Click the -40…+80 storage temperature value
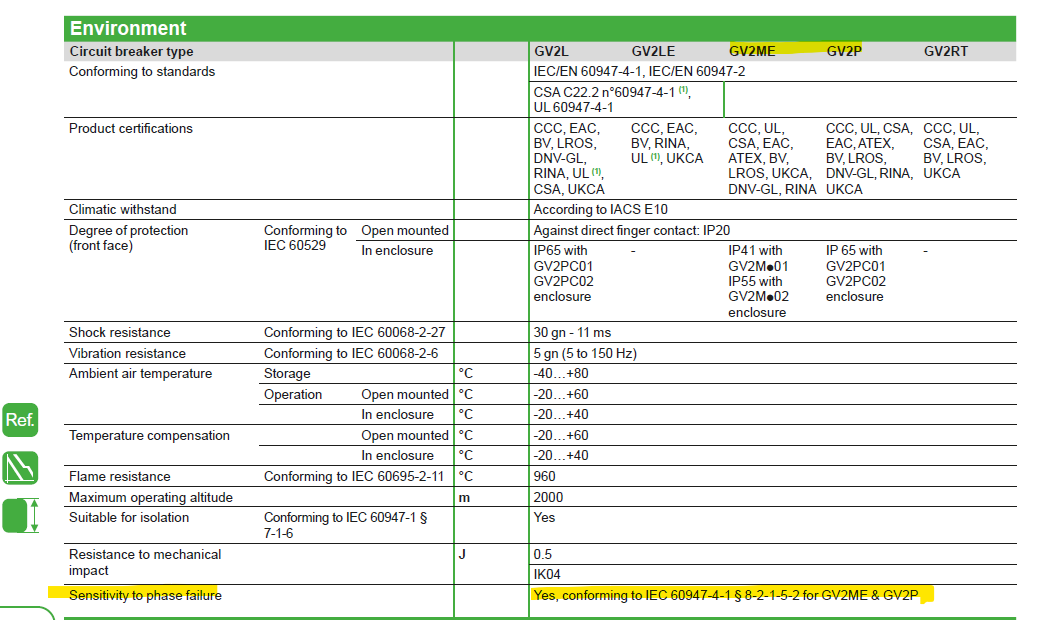Screen dimensions: 1044x620 pyautogui.click(x=561, y=374)
